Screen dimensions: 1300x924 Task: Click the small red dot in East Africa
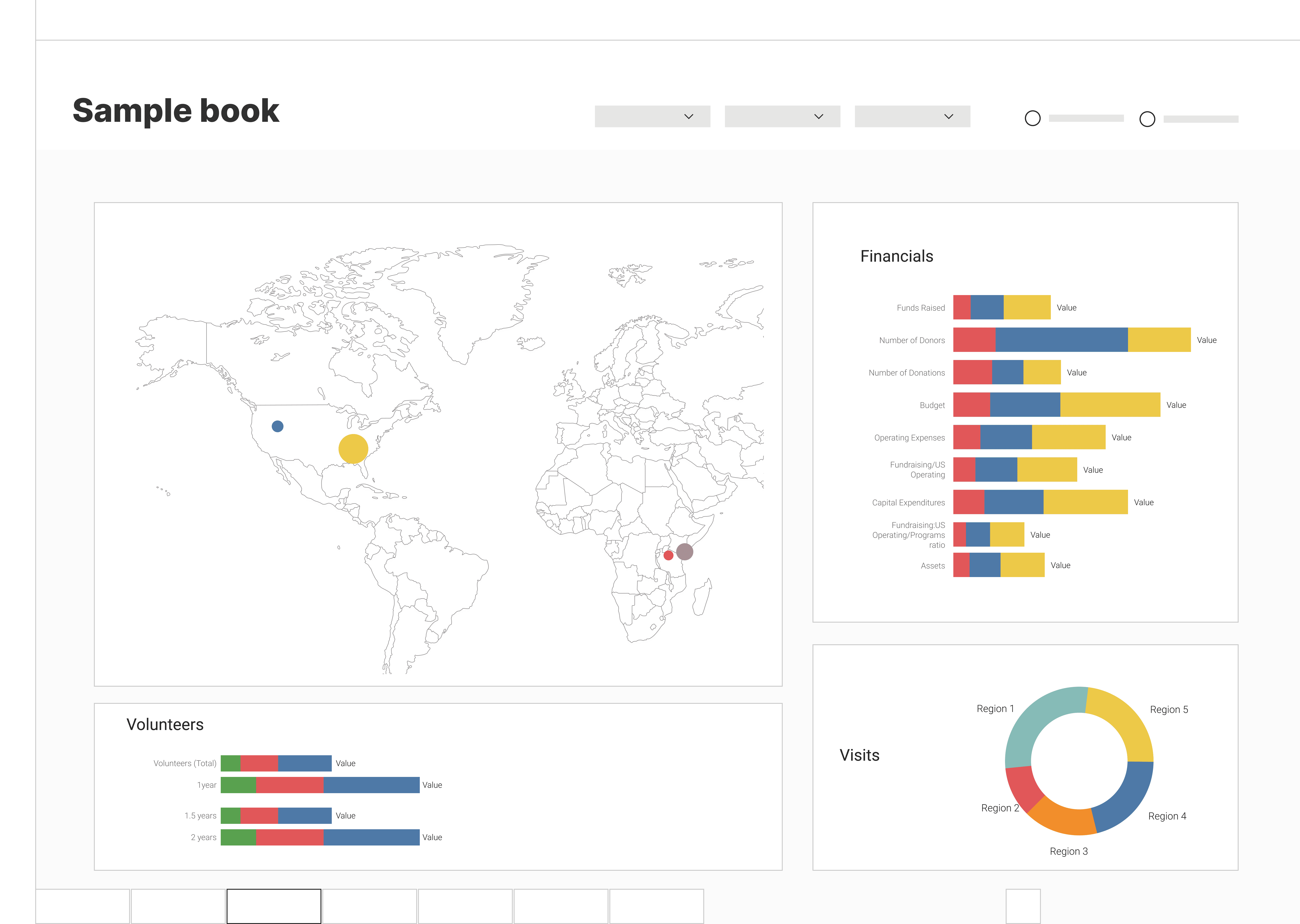[668, 555]
